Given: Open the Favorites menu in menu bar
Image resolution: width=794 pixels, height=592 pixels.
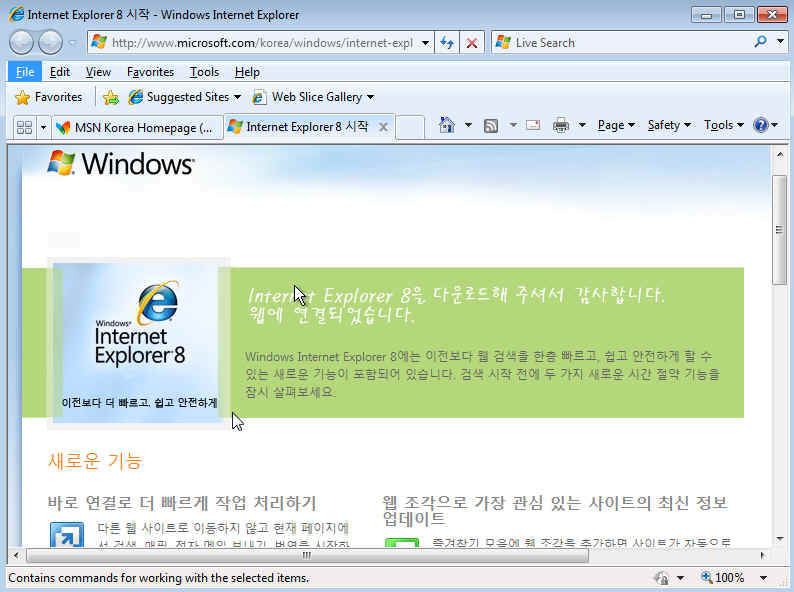Looking at the screenshot, I should [x=150, y=72].
